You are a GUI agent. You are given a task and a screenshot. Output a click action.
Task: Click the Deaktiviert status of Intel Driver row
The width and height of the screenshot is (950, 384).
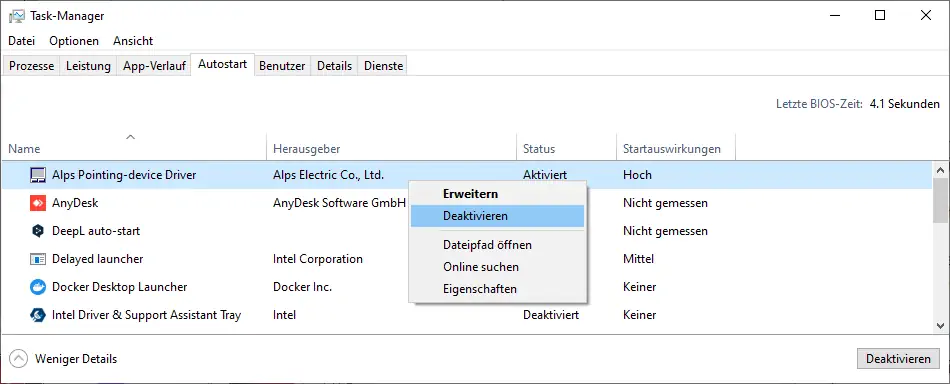551,314
